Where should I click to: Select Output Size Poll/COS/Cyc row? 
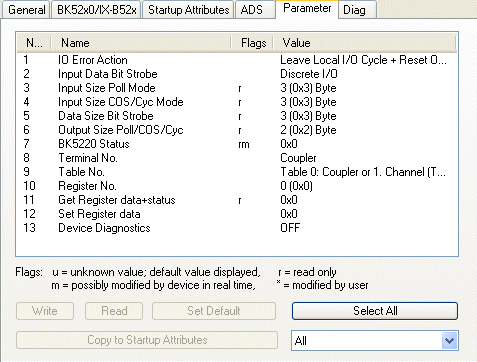[x=237, y=130]
